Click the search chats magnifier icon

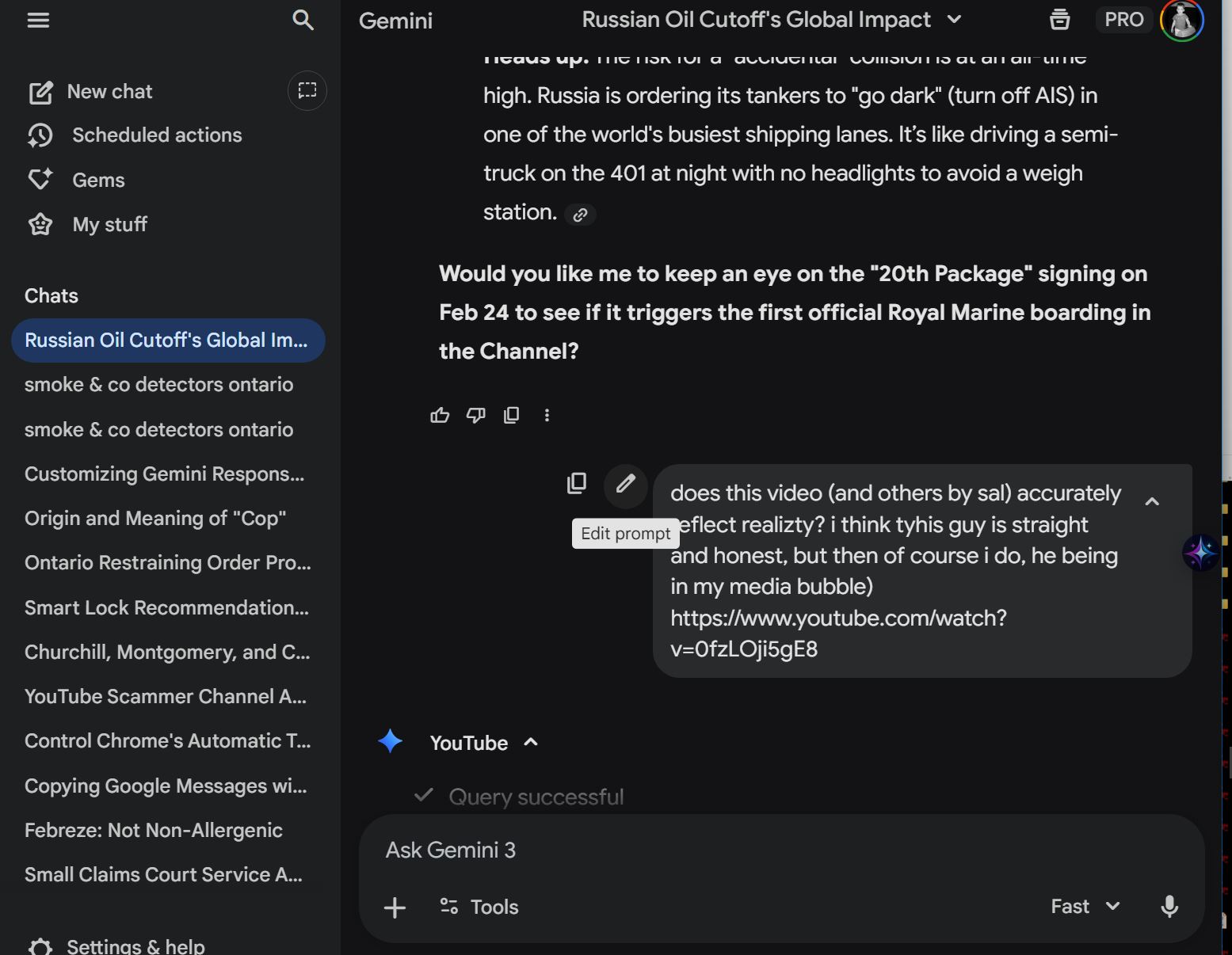(303, 20)
